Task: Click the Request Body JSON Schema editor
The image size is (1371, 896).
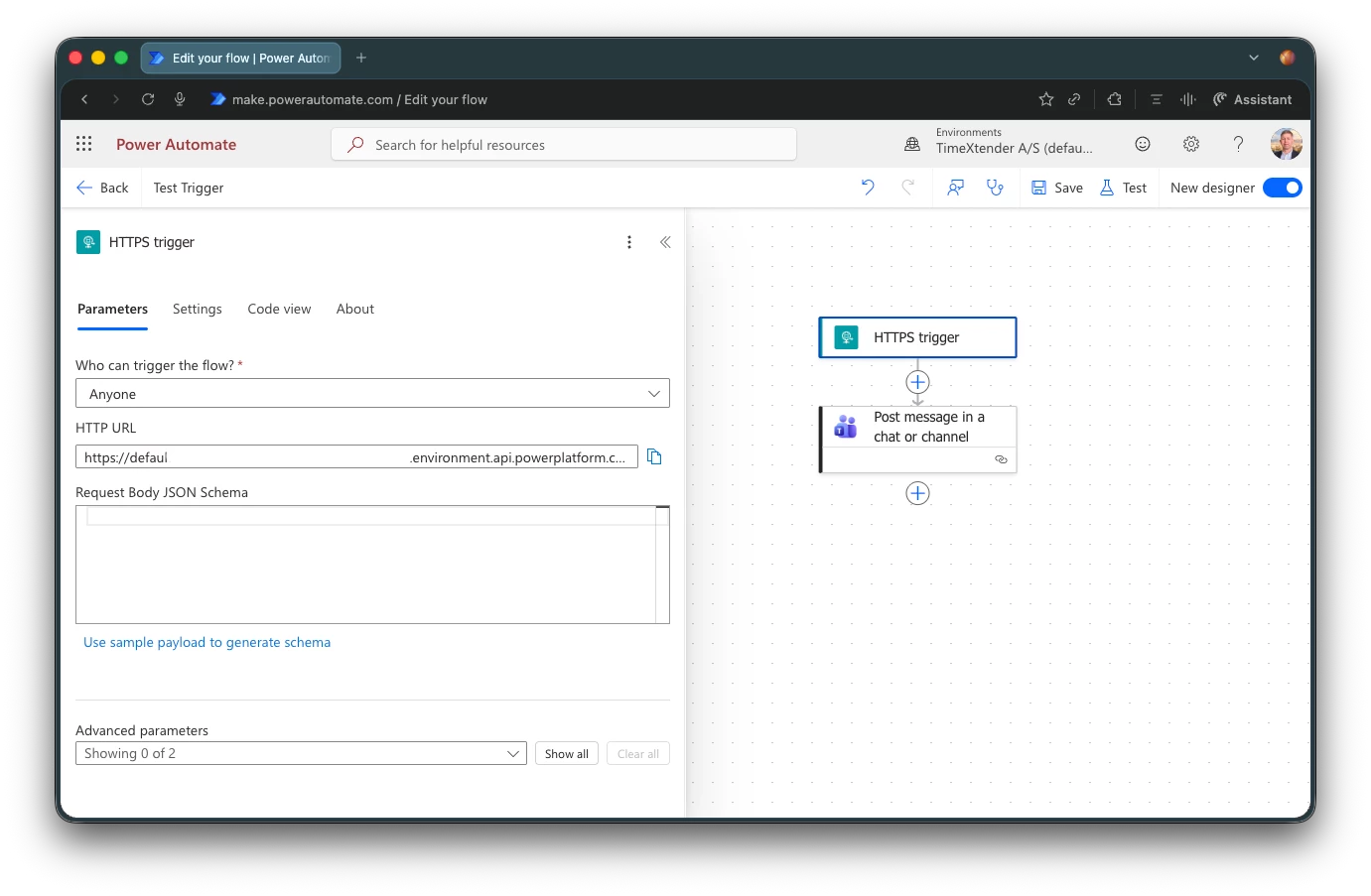Action: click(x=372, y=565)
